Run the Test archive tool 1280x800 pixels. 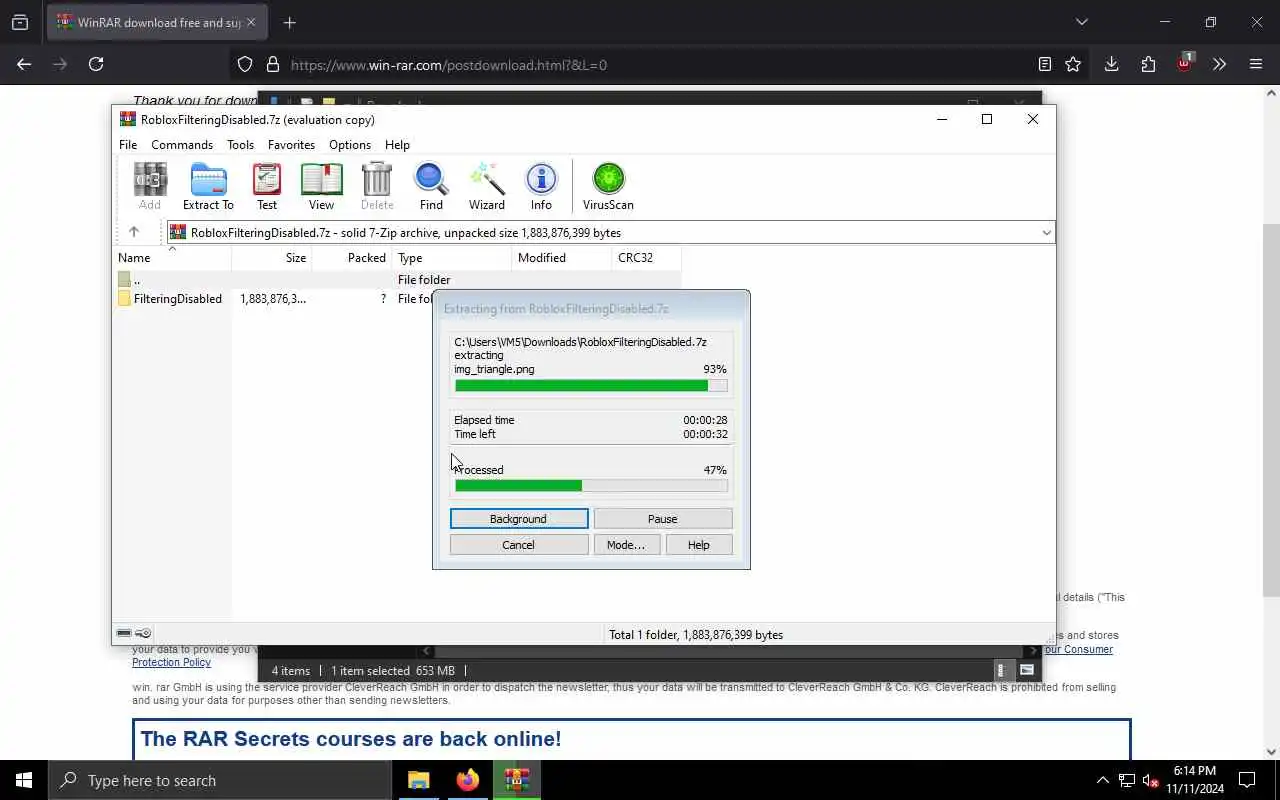click(x=267, y=186)
